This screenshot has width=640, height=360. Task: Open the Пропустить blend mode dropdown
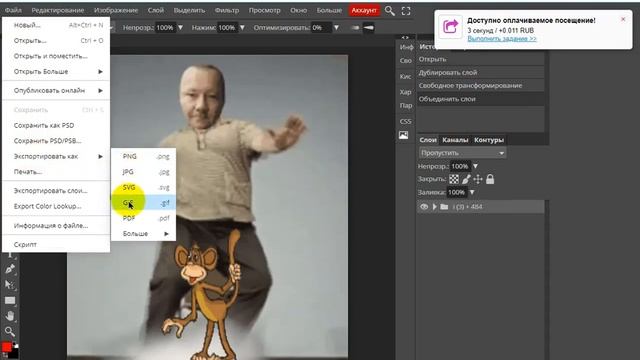tap(462, 153)
